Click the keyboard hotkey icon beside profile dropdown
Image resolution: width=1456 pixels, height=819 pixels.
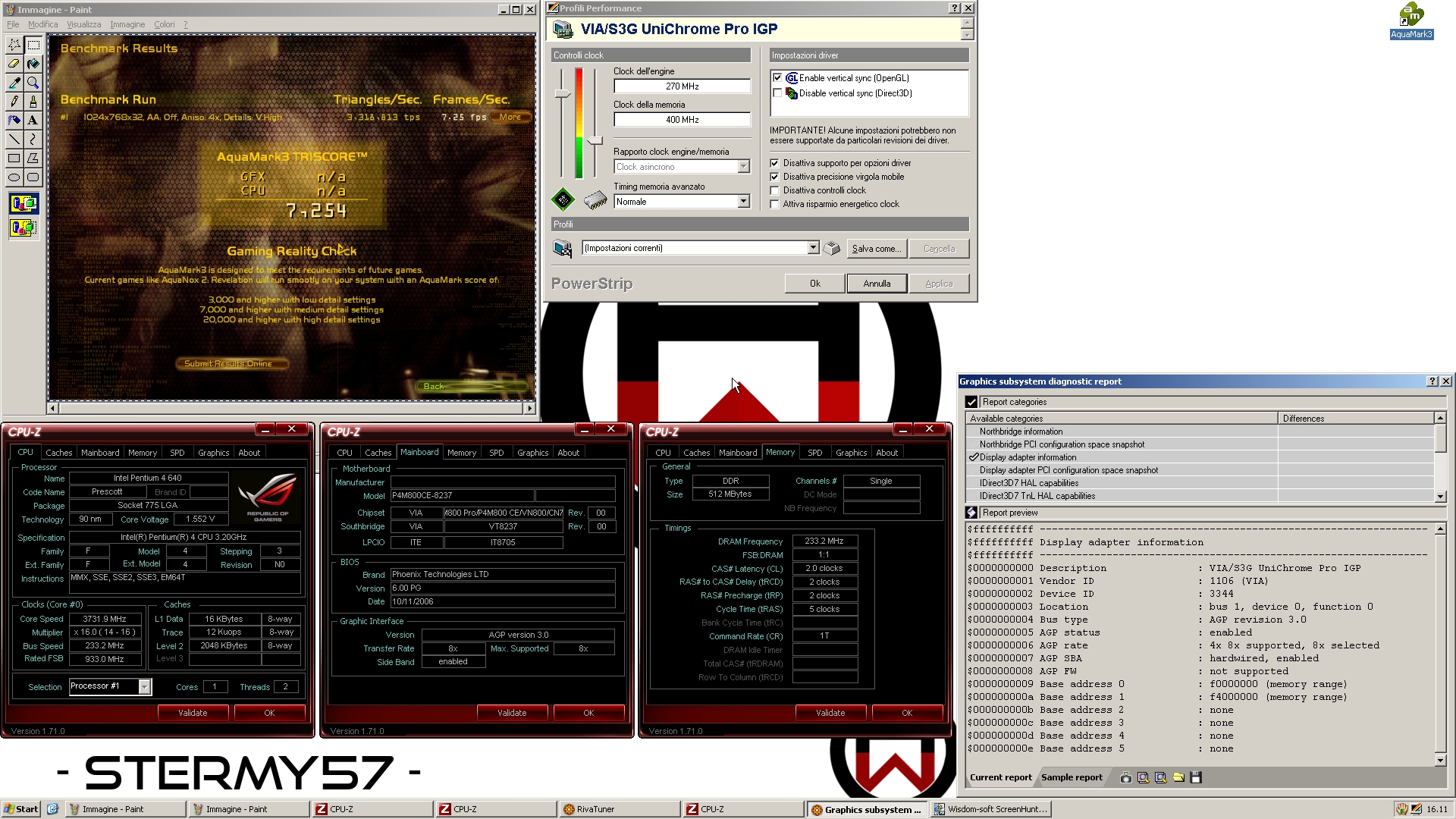click(x=832, y=249)
